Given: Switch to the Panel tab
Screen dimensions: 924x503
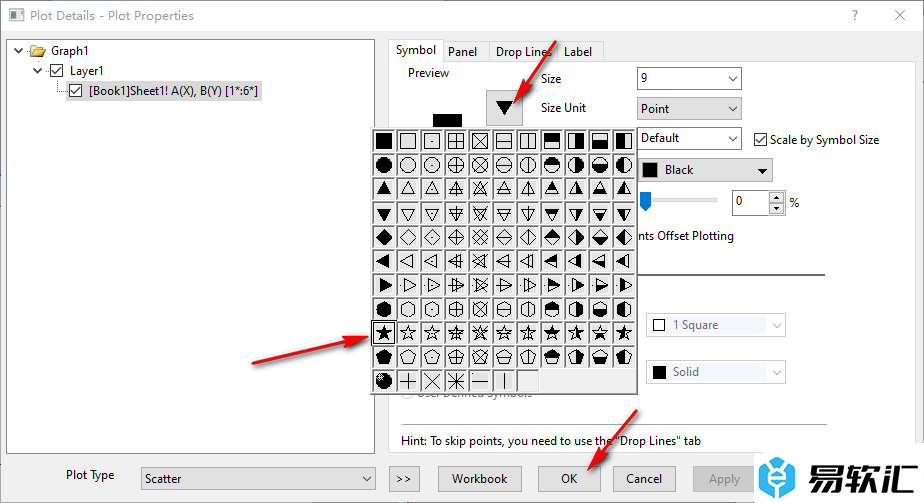Looking at the screenshot, I should point(463,52).
